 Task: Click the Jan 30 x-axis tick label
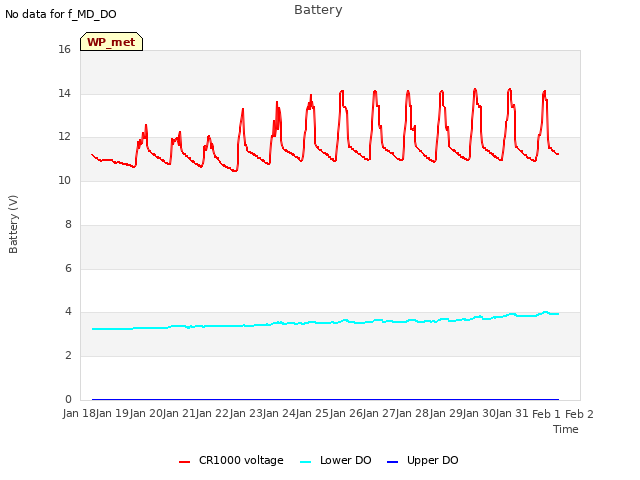(x=480, y=413)
